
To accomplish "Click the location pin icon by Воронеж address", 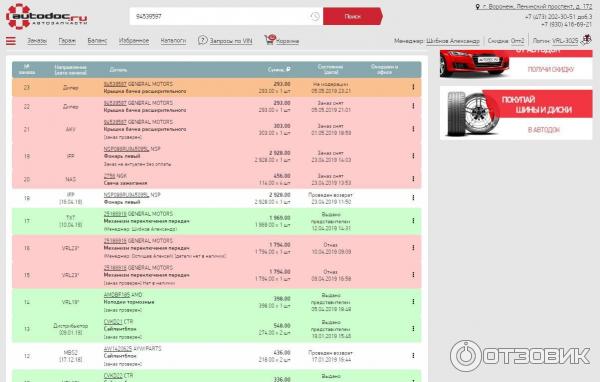I will pos(478,7).
